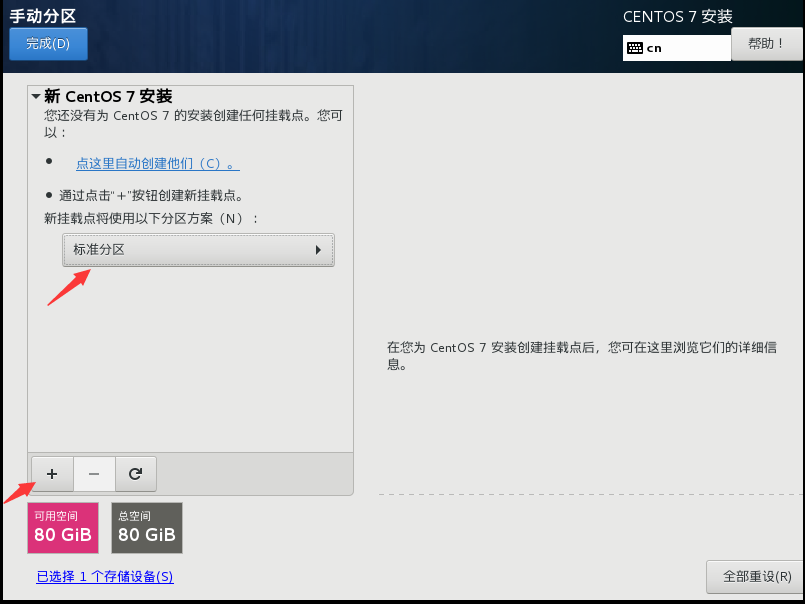Click the arrow on the partition scheme combo box

(318, 250)
